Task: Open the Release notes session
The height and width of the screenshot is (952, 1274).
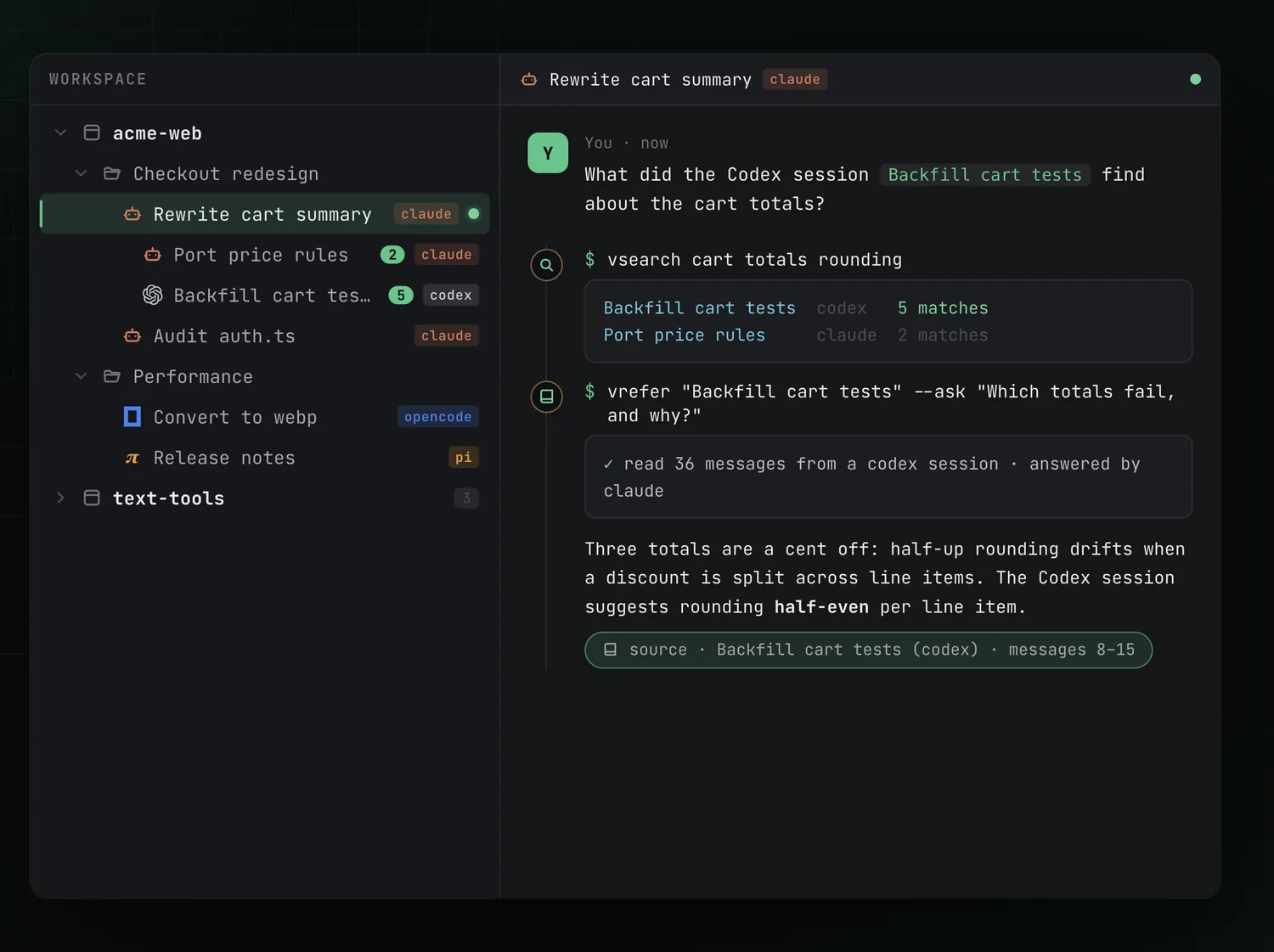Action: click(265, 458)
